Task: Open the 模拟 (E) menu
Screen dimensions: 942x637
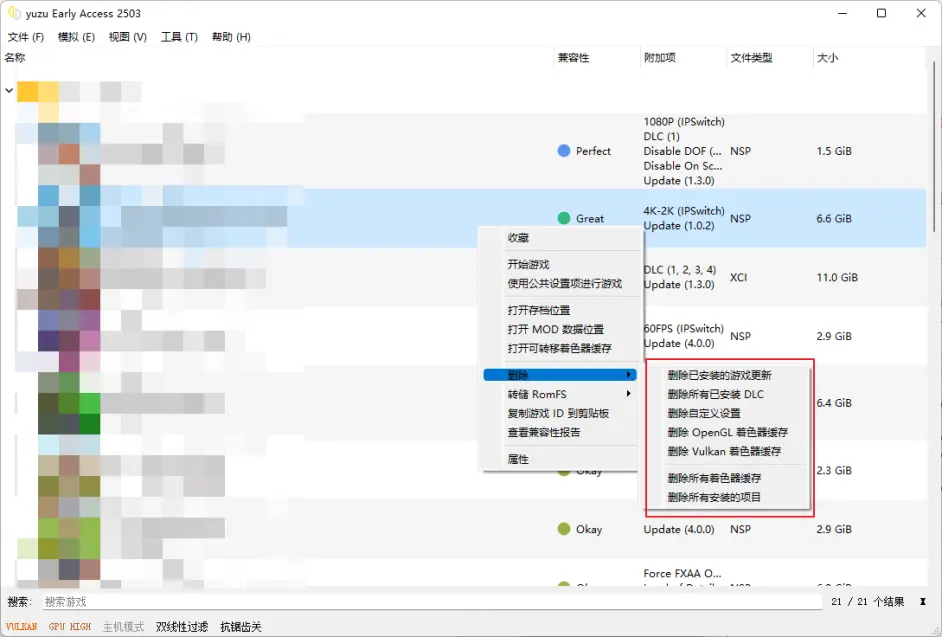Action: (x=76, y=37)
